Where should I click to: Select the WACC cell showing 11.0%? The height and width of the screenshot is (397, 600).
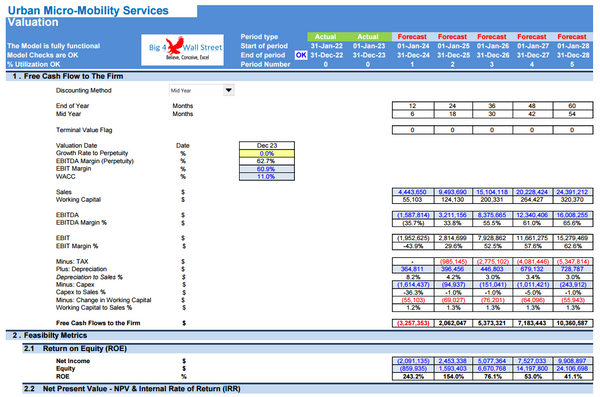267,176
